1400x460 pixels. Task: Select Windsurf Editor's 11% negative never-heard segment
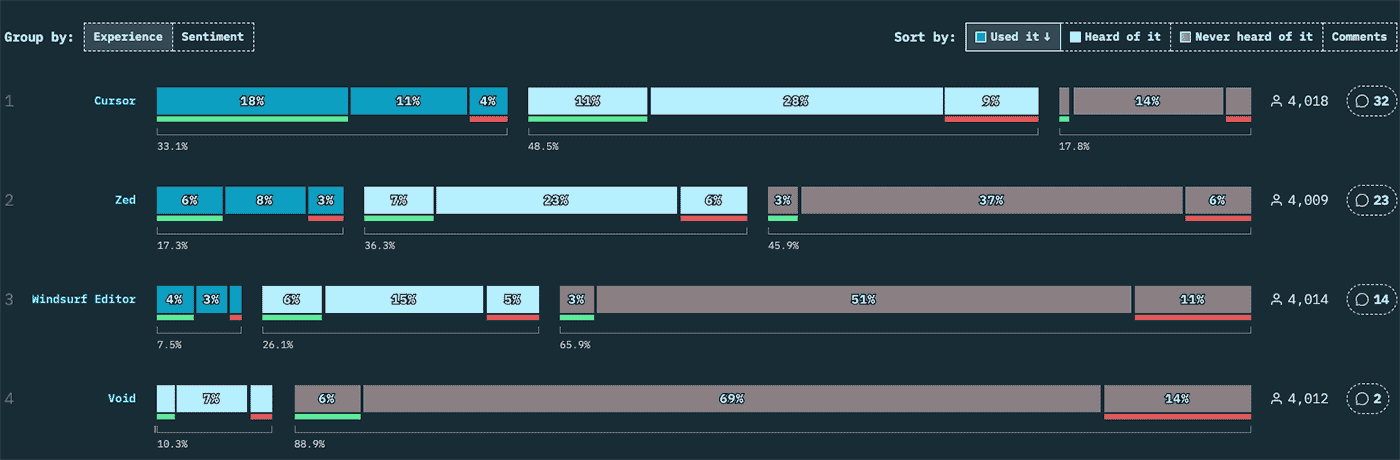(x=1193, y=299)
